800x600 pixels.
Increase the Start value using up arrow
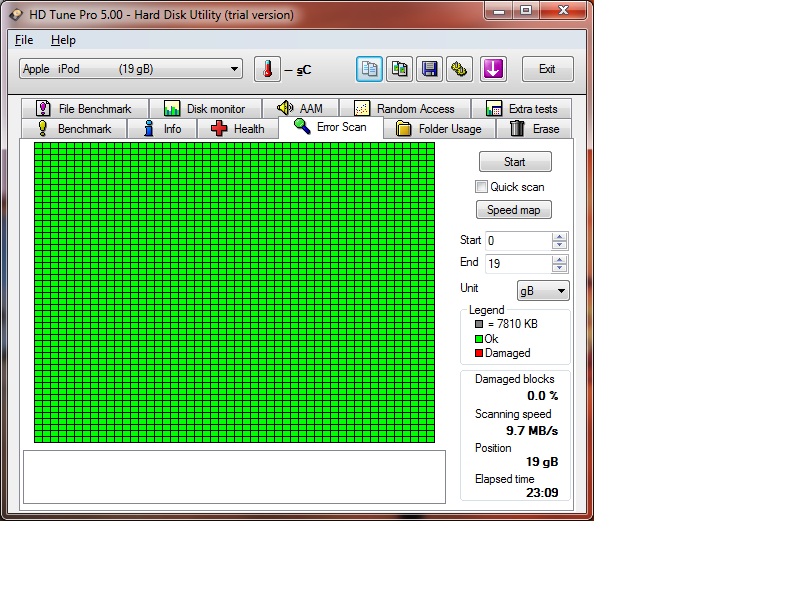pyautogui.click(x=560, y=236)
